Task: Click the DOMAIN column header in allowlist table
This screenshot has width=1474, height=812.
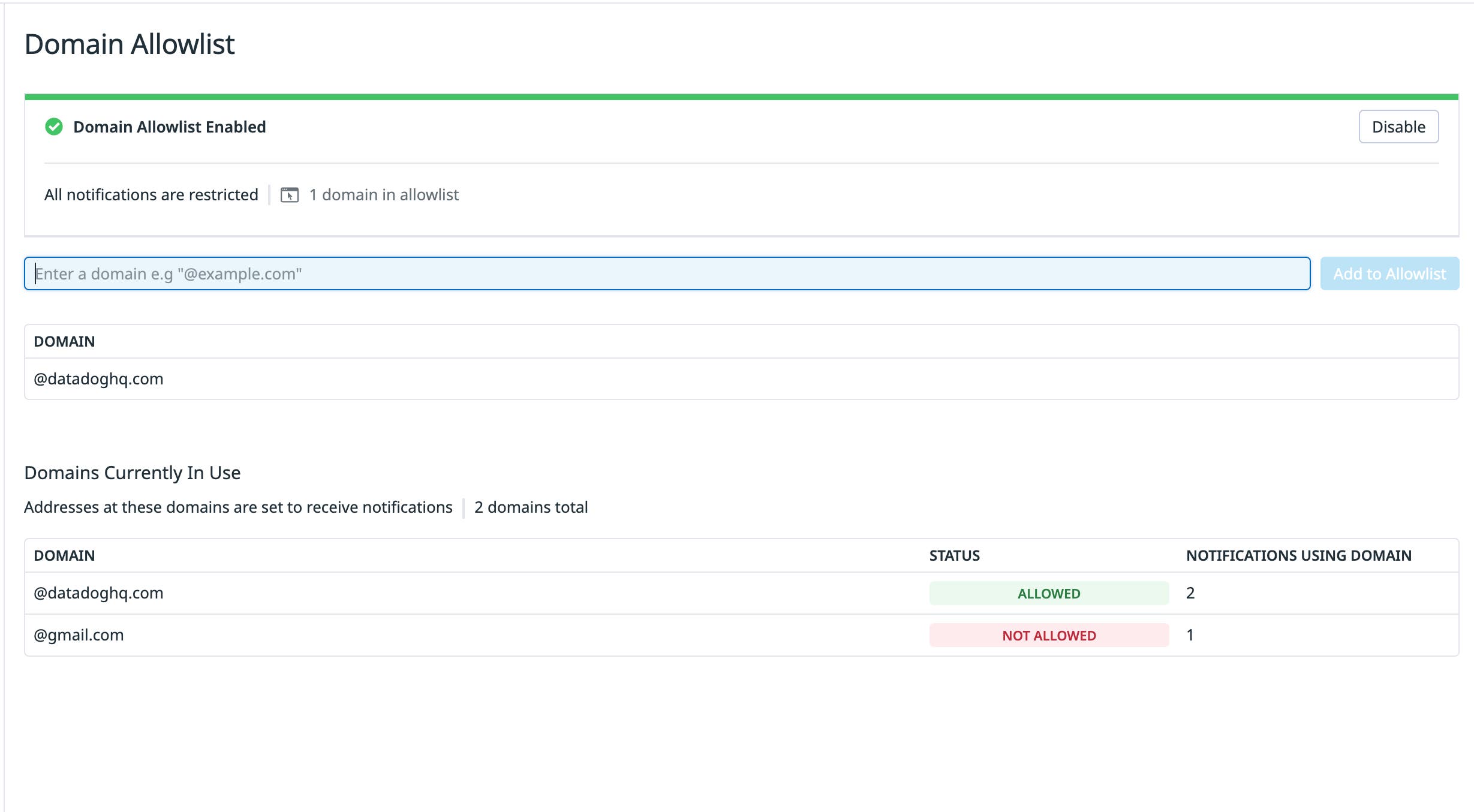Action: (x=65, y=341)
